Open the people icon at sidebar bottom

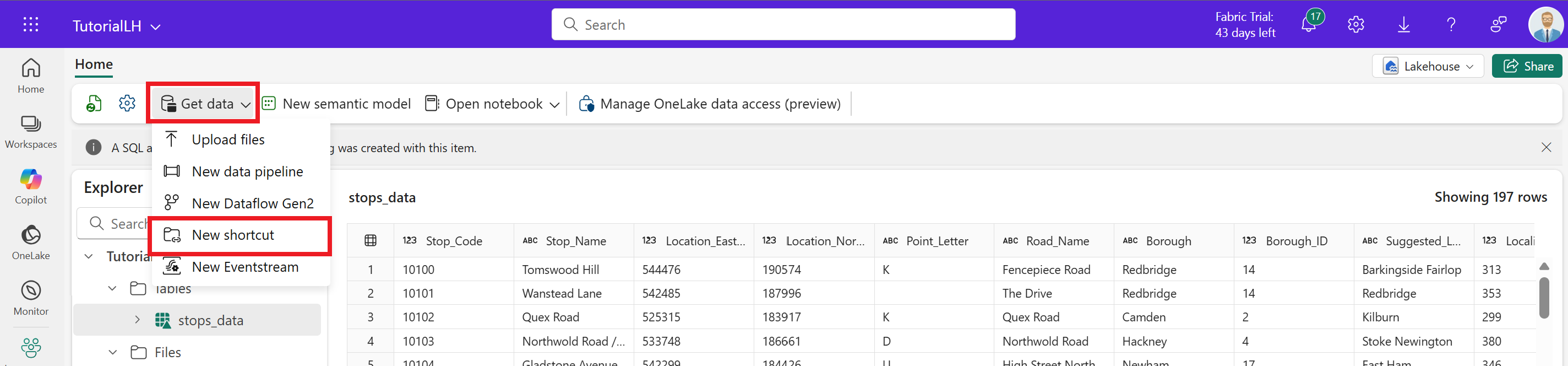coord(31,348)
